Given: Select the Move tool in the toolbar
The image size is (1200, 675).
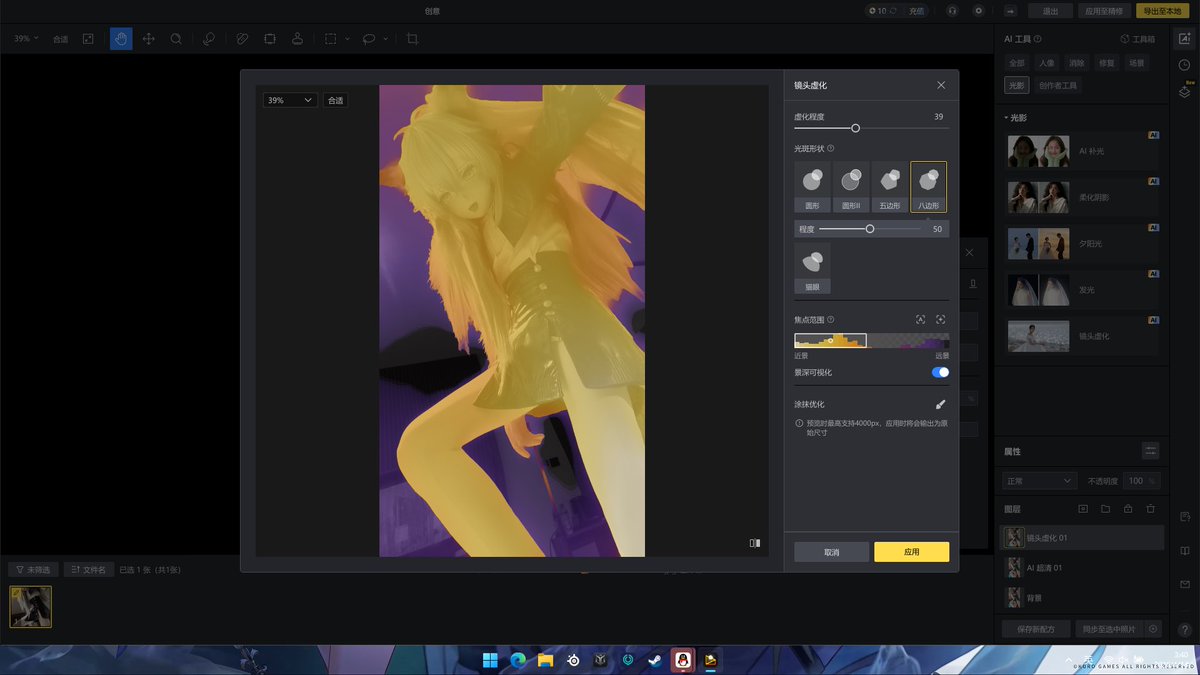Looking at the screenshot, I should pyautogui.click(x=149, y=39).
